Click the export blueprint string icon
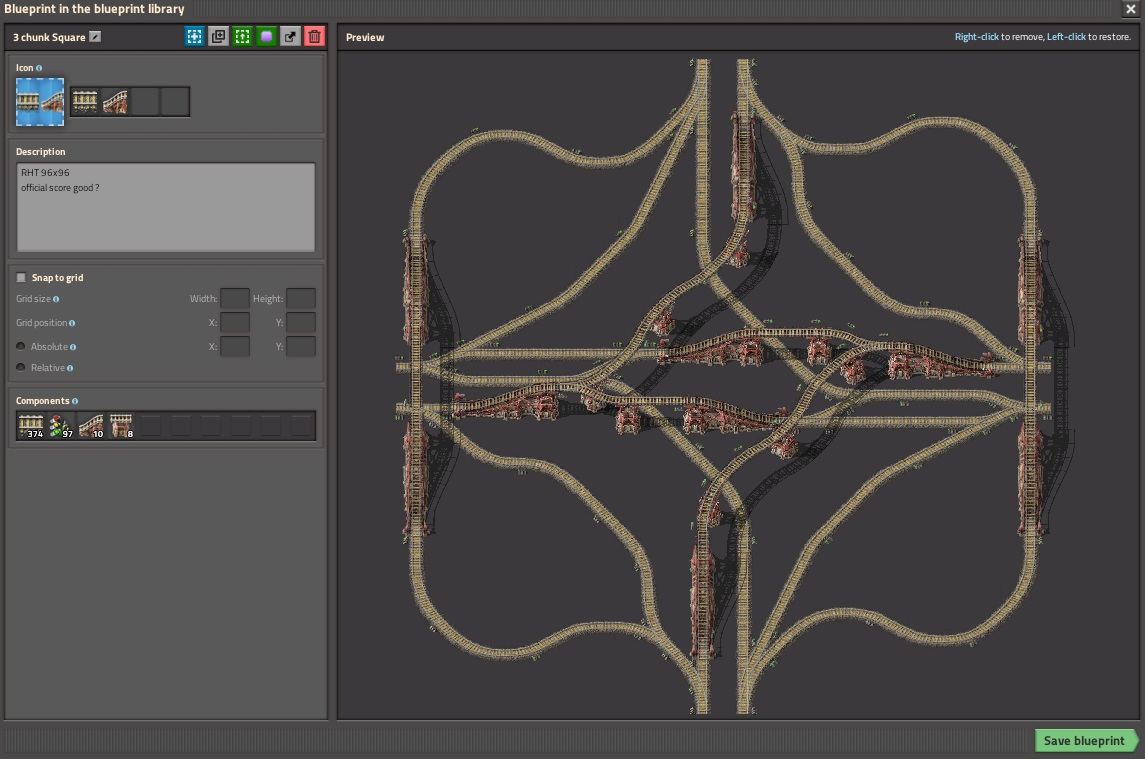1145x759 pixels. click(x=290, y=37)
